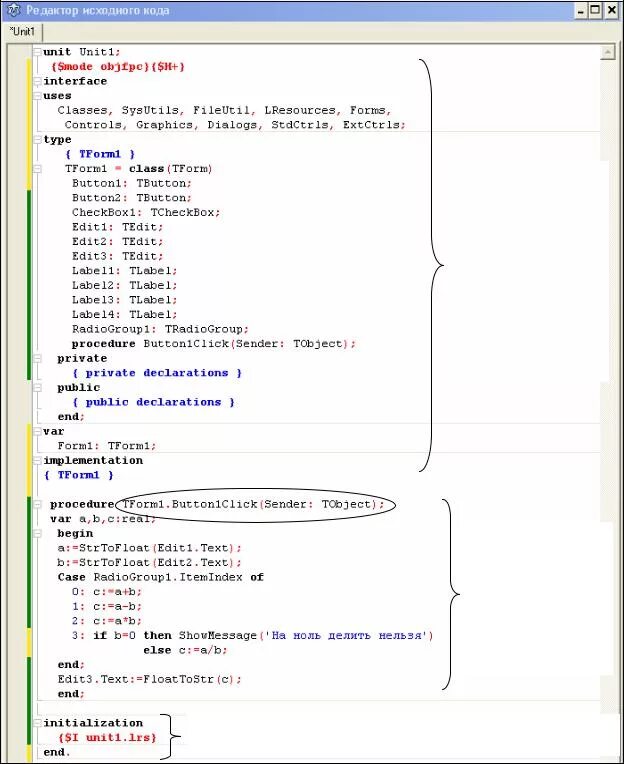Click the 'Button1: TButton;' declaration

pos(132,183)
